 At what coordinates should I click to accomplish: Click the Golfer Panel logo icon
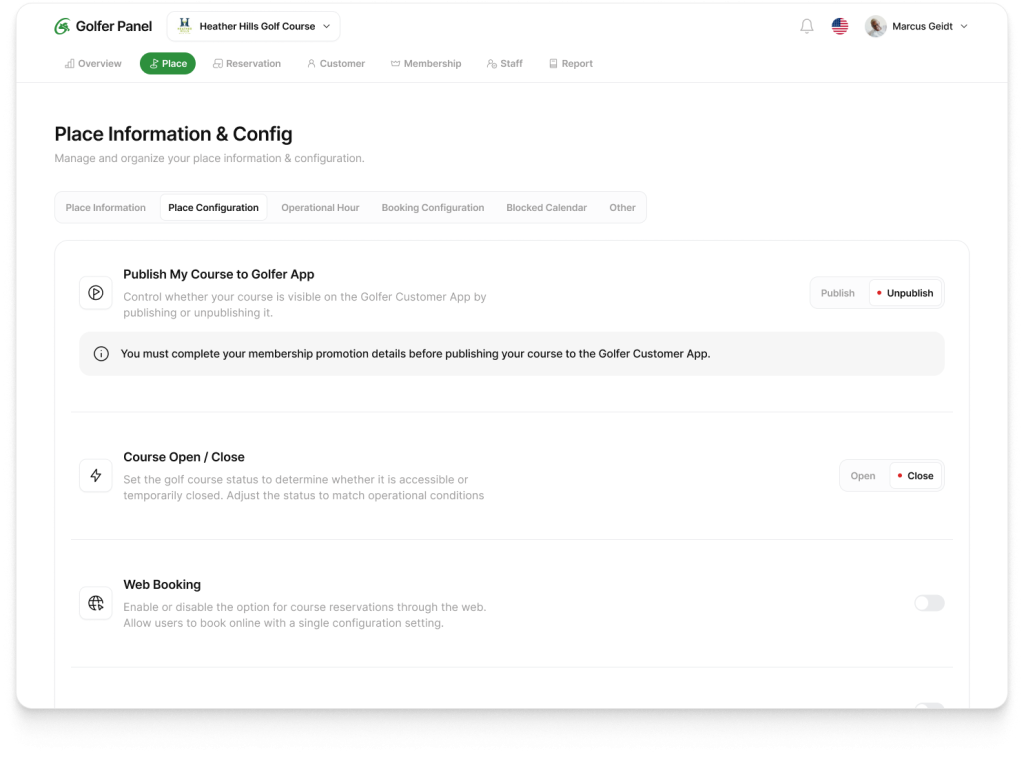[62, 27]
